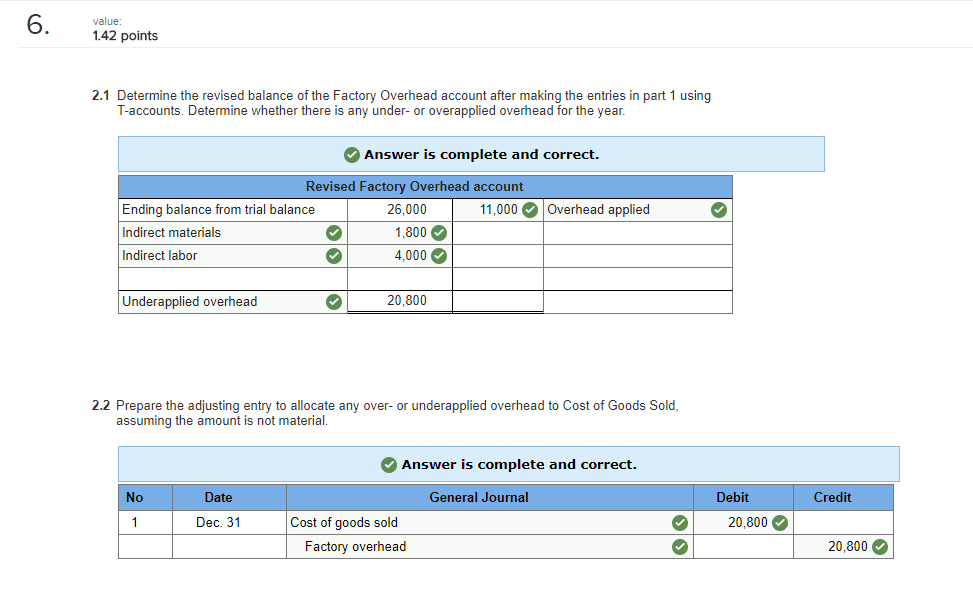Click the checkmark beside Cost of goods sold

679,522
